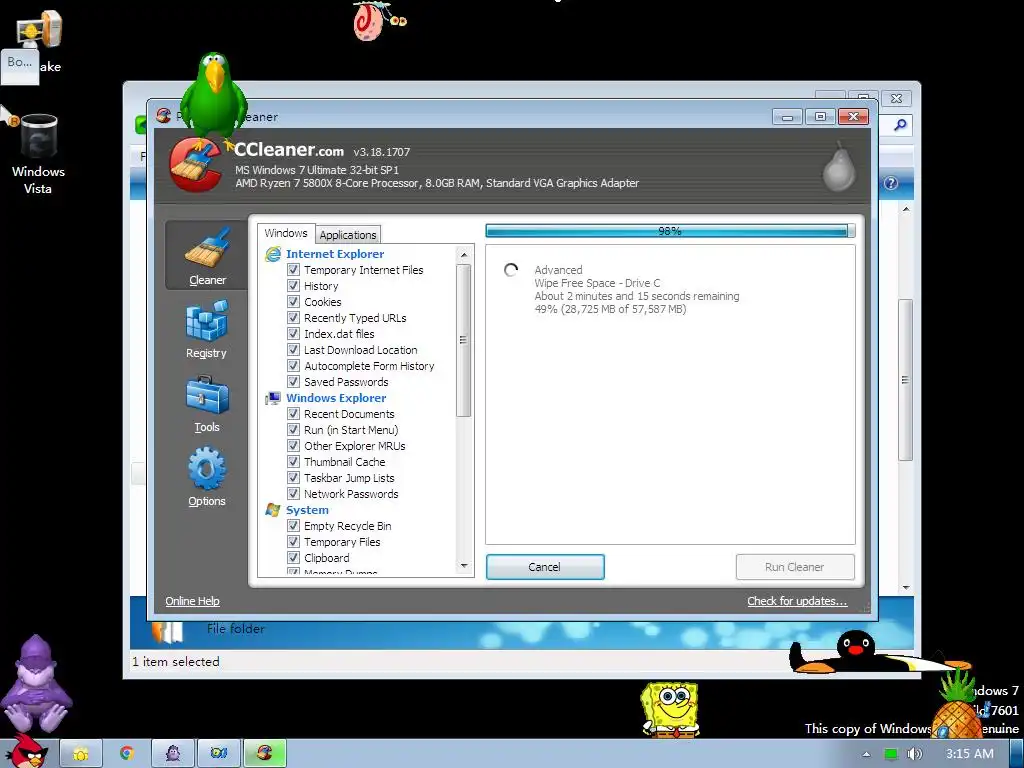Open the Cleaner section in sidebar
This screenshot has height=768, width=1024.
[206, 255]
